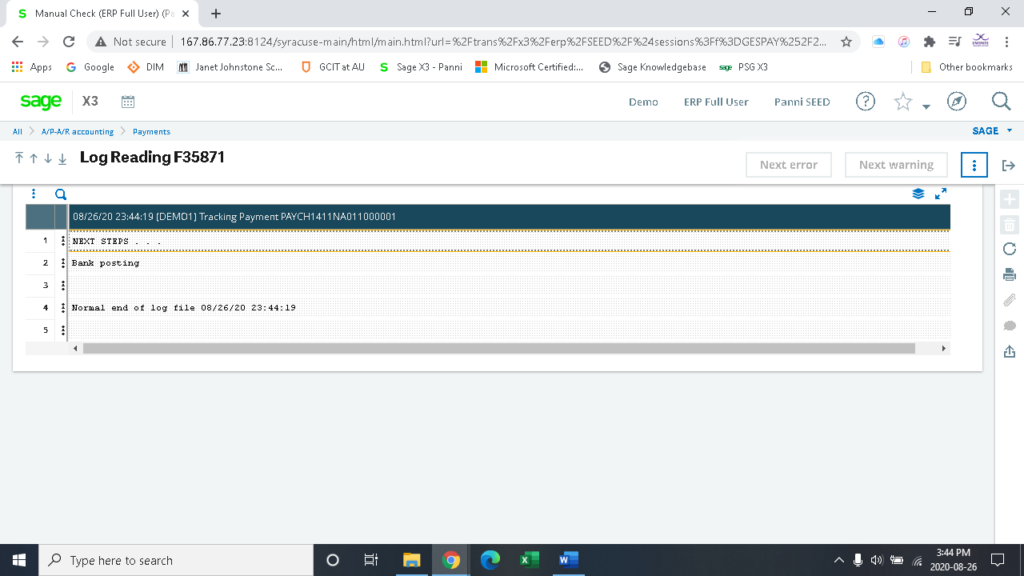This screenshot has width=1024, height=576.
Task: Toggle fullscreen view of the log panel
Action: 940,194
